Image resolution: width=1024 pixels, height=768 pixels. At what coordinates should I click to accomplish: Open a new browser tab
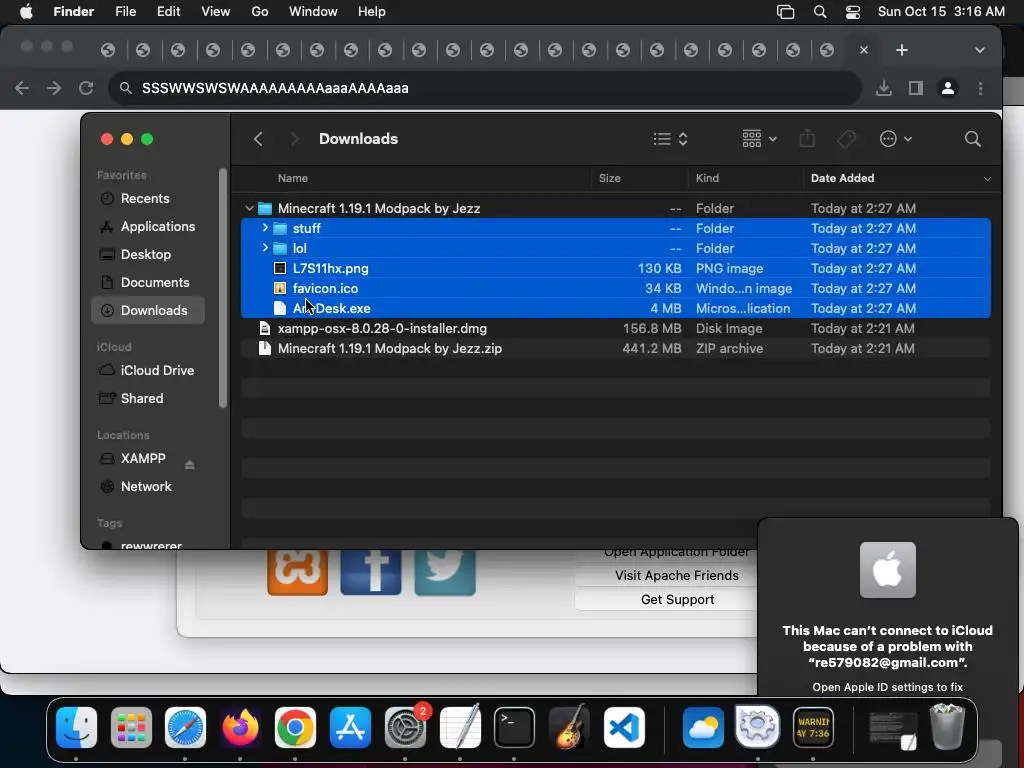coord(902,50)
